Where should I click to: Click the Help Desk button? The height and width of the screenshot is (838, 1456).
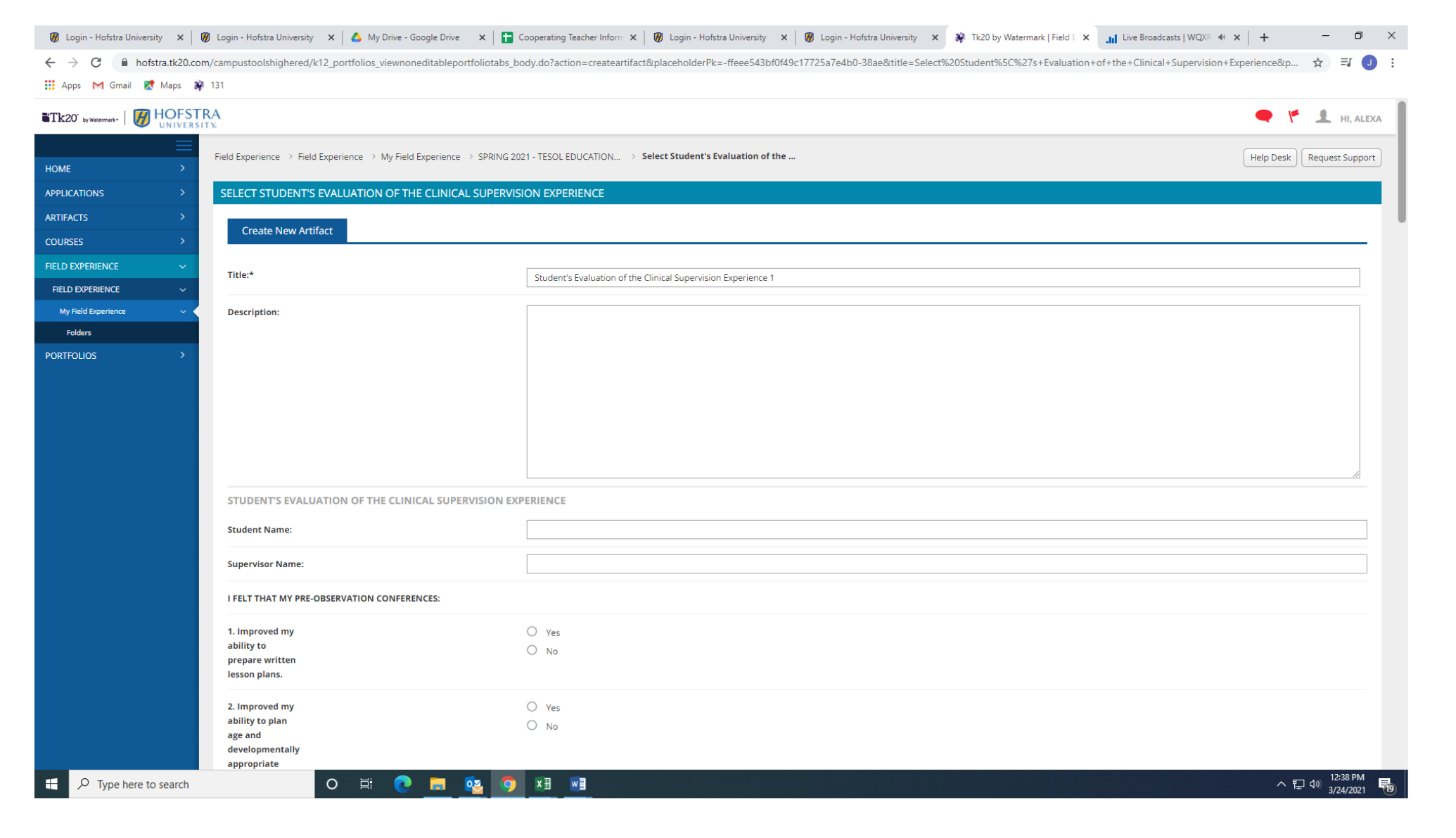coord(1270,158)
